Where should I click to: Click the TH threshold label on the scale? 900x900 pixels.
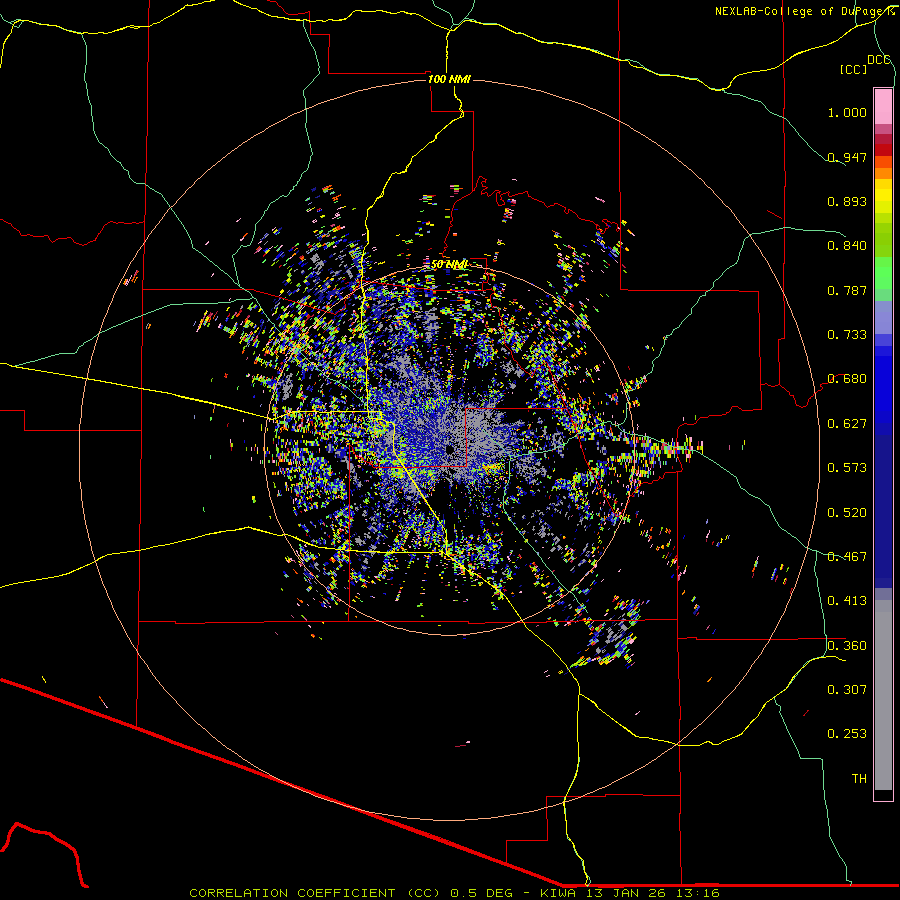point(859,779)
